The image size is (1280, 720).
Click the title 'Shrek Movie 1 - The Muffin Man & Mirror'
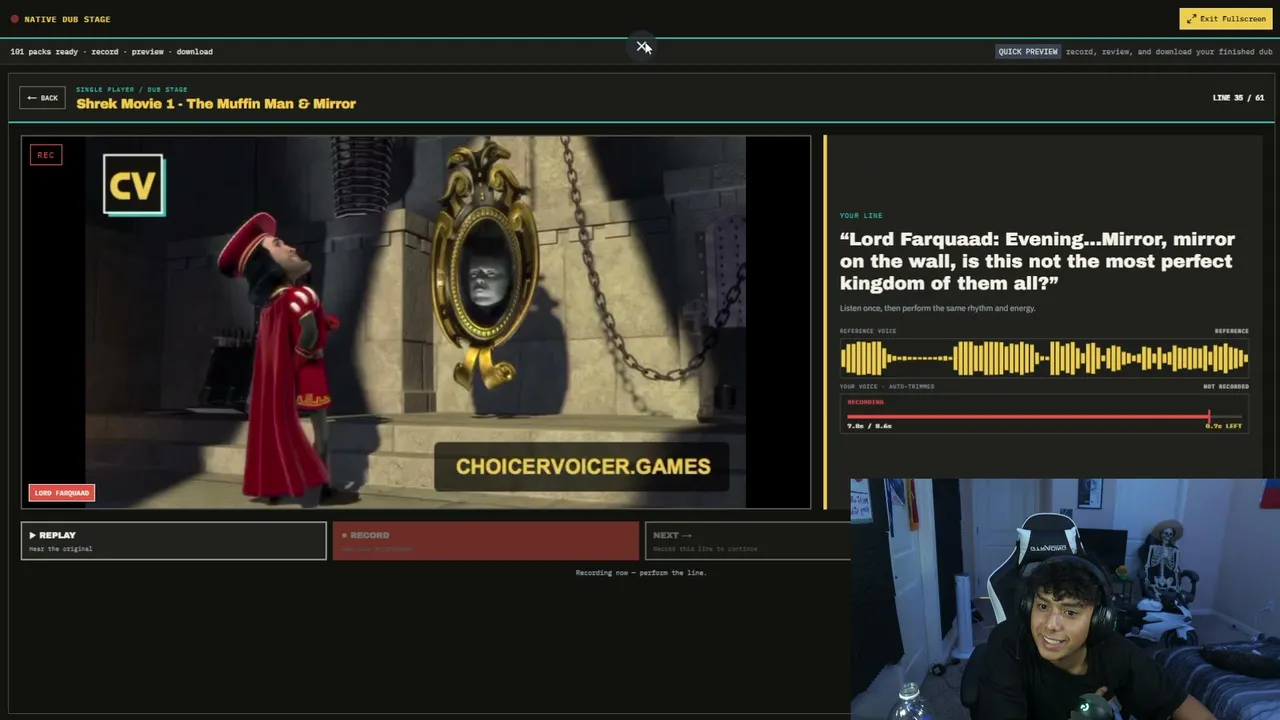[216, 103]
